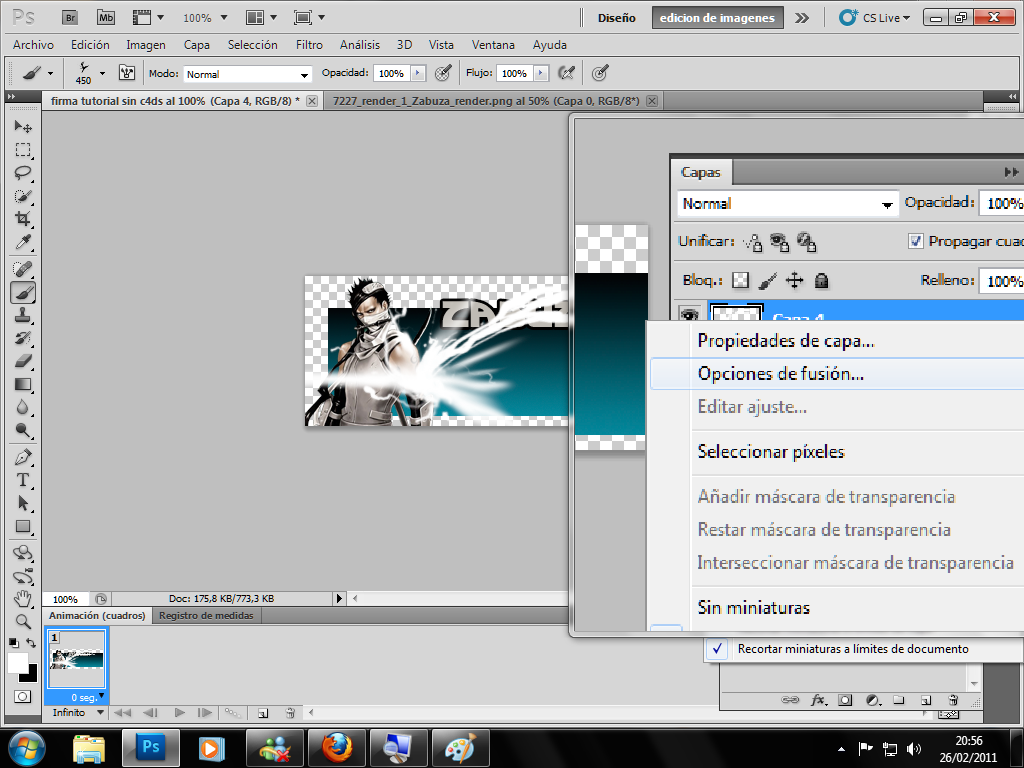Viewport: 1024px width, 768px height.
Task: Select the Hand tool
Action: (x=23, y=598)
